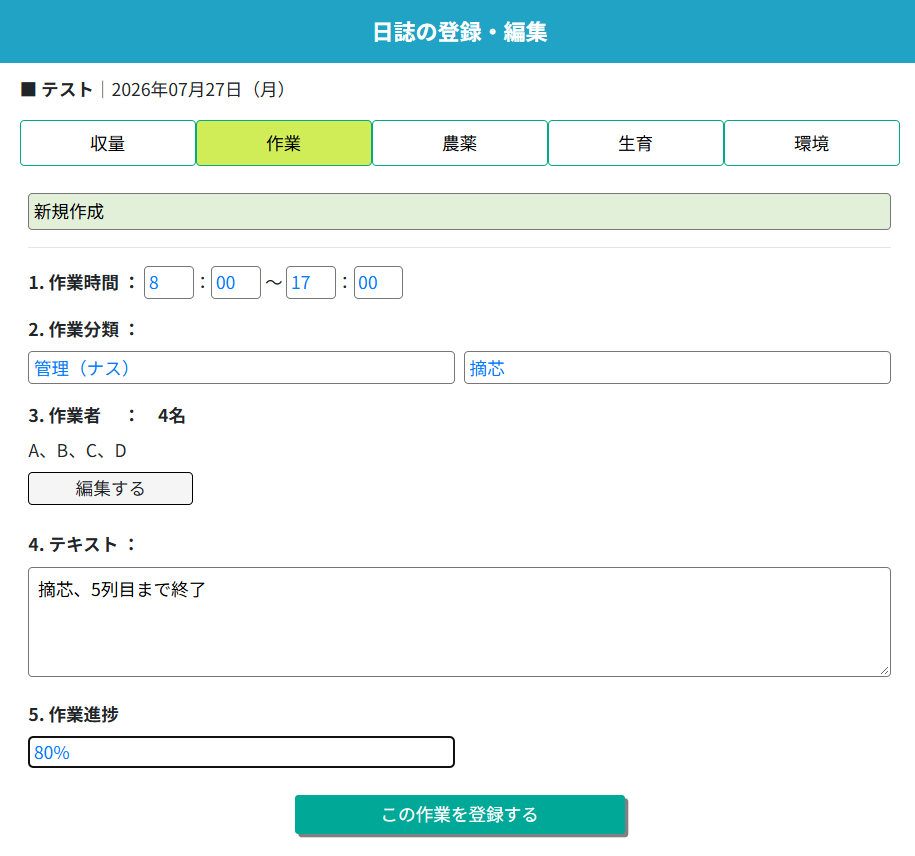Click into the テキスト memo textarea
Viewport: 915px width, 856px height.
point(459,622)
